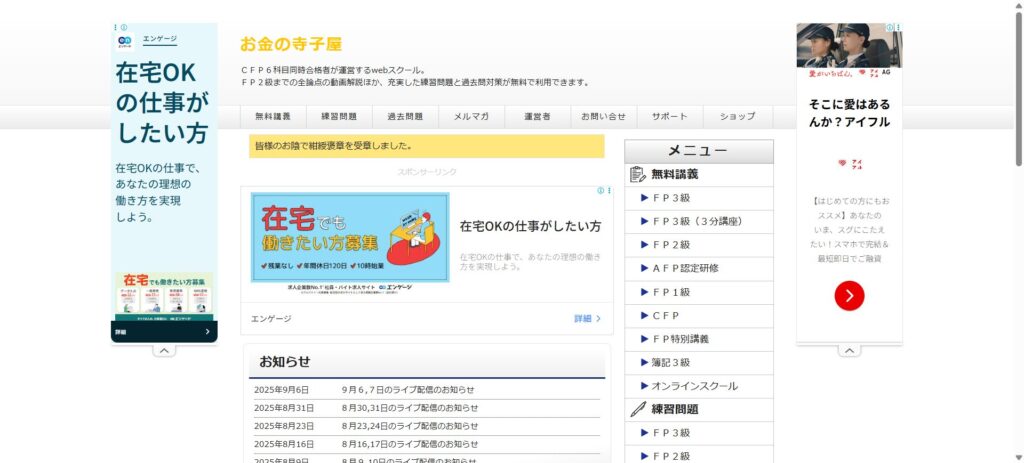Click the info icon on the left エンゲージ ad
This screenshot has height=463, width=1024.
coord(123,27)
